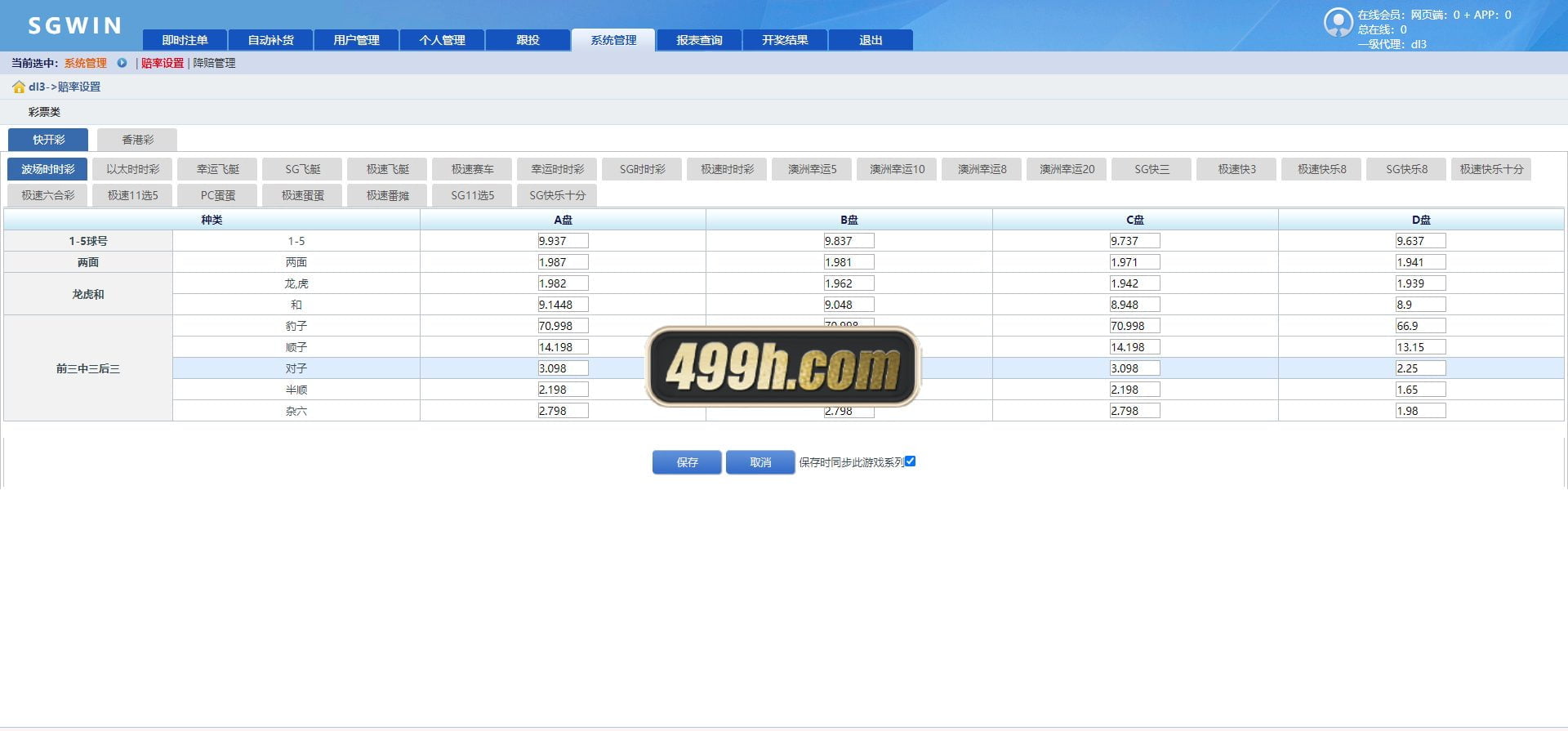The height and width of the screenshot is (731, 1568).
Task: Select the SG11选5 game tab
Action: click(472, 195)
